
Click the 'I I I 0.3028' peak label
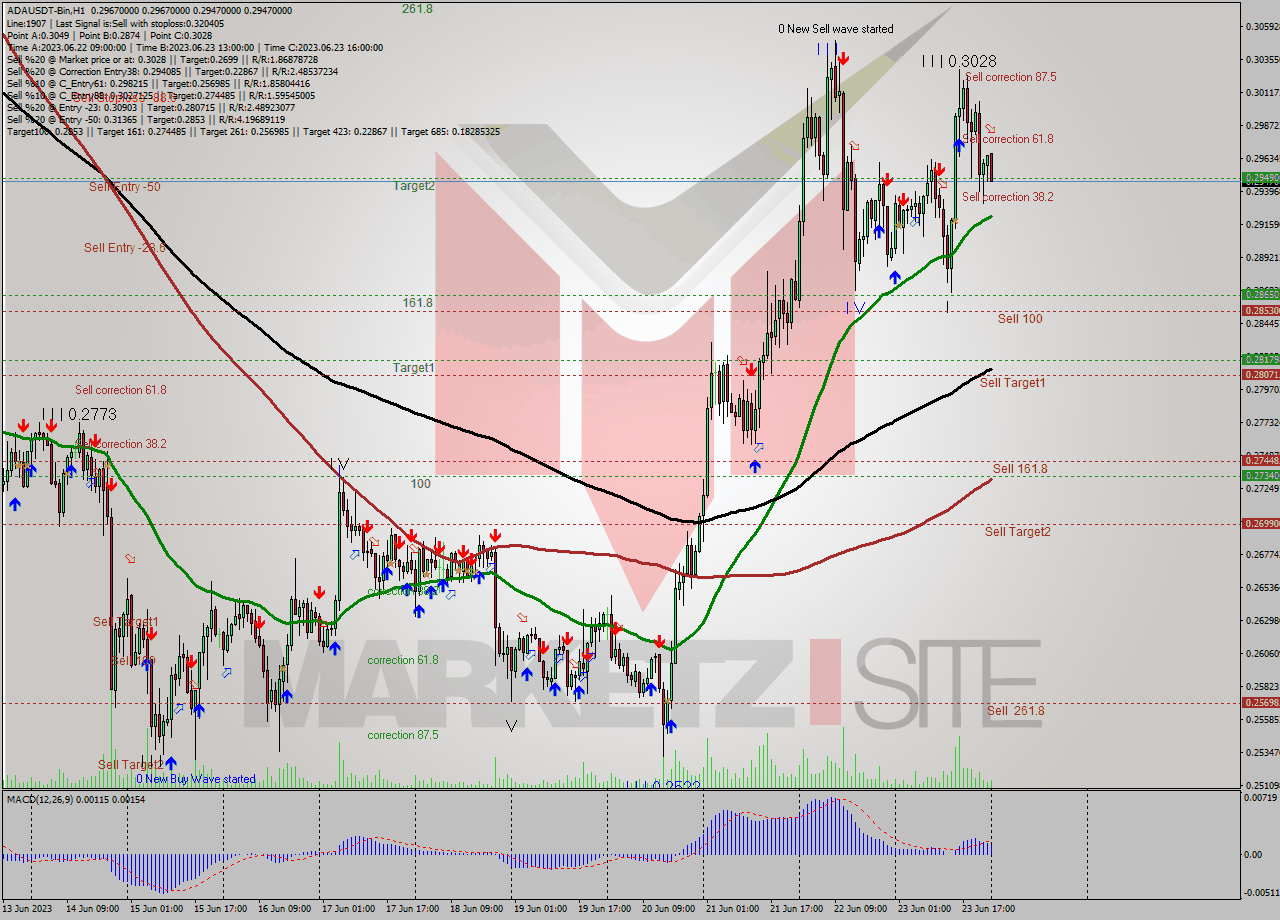click(959, 61)
